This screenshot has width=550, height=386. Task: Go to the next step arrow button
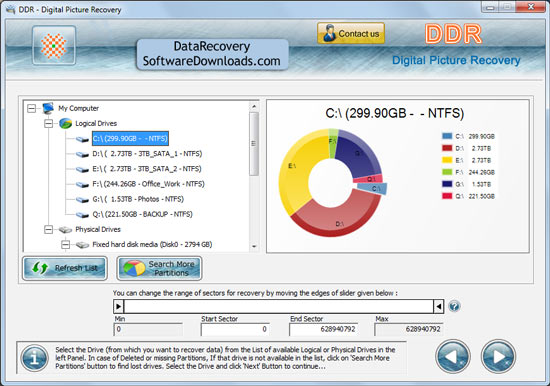[498, 357]
